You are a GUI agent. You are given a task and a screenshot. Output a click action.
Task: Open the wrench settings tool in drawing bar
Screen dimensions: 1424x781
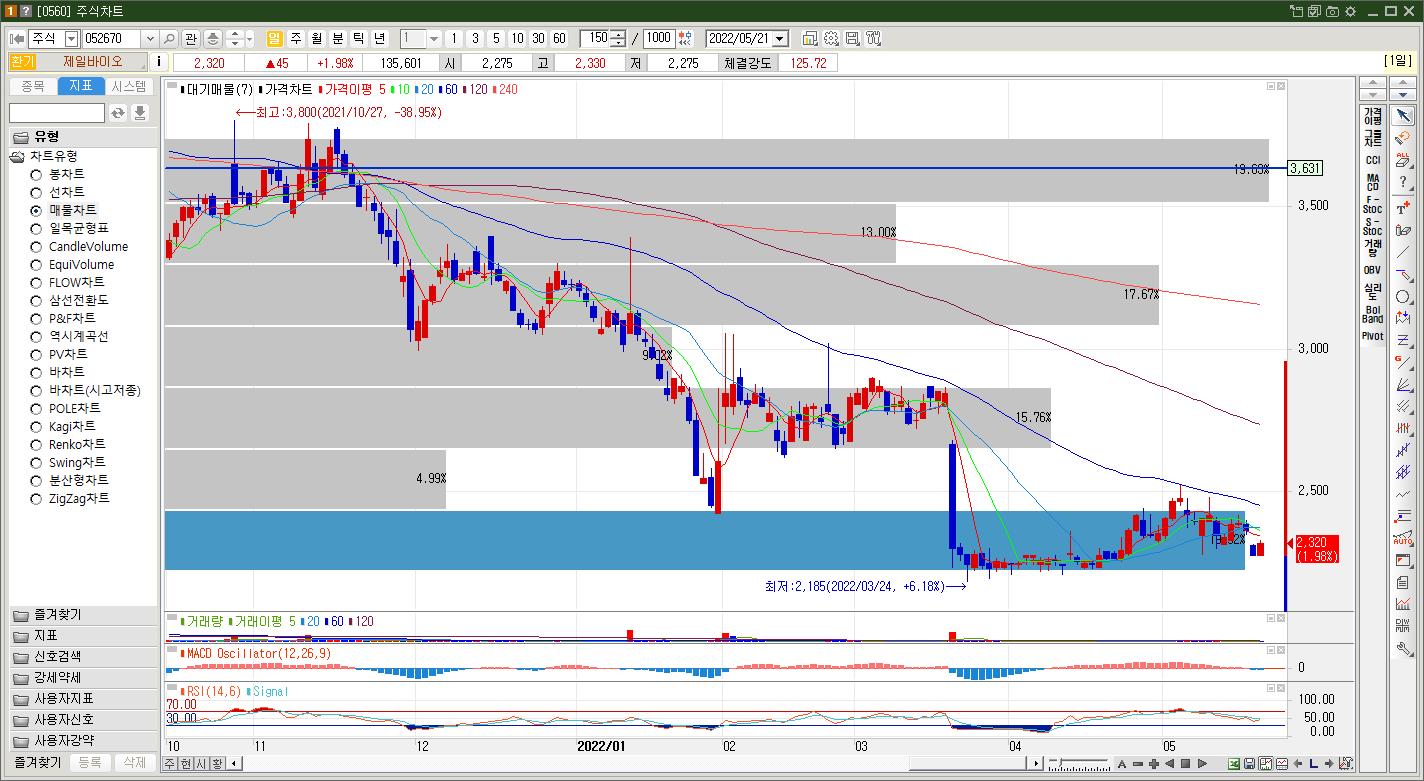(1403, 648)
